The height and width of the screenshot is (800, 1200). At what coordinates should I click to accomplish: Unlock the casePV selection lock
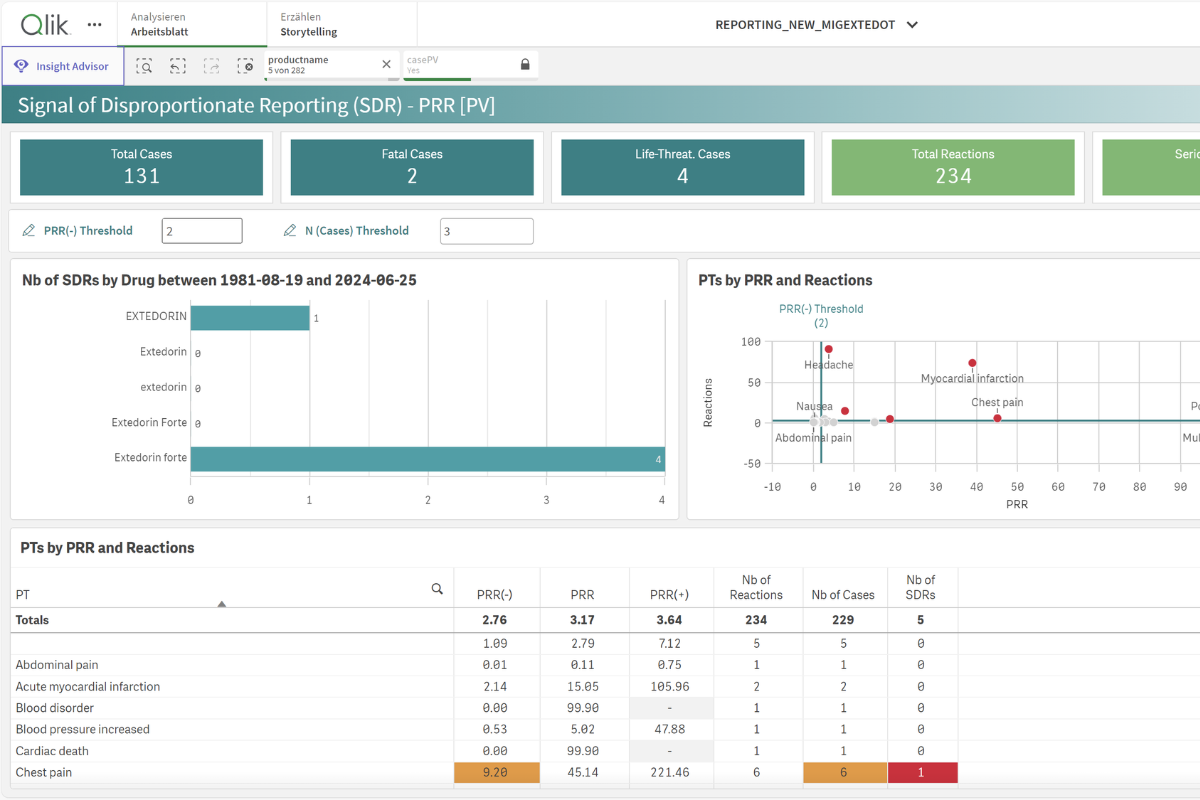(x=525, y=66)
